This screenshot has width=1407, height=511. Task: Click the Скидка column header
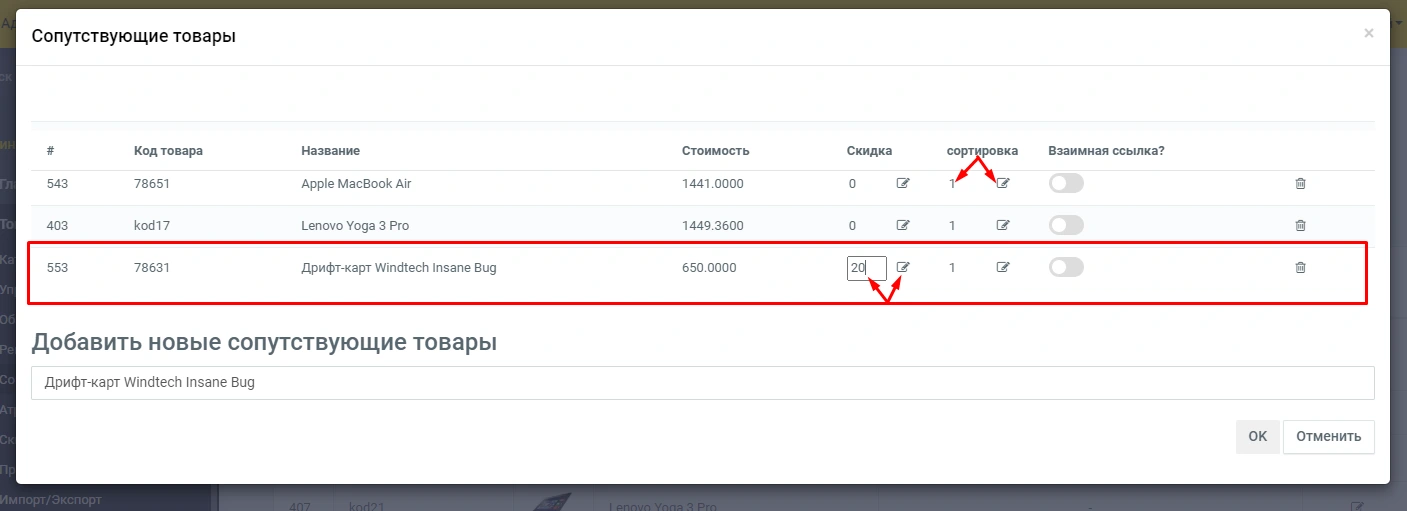869,151
